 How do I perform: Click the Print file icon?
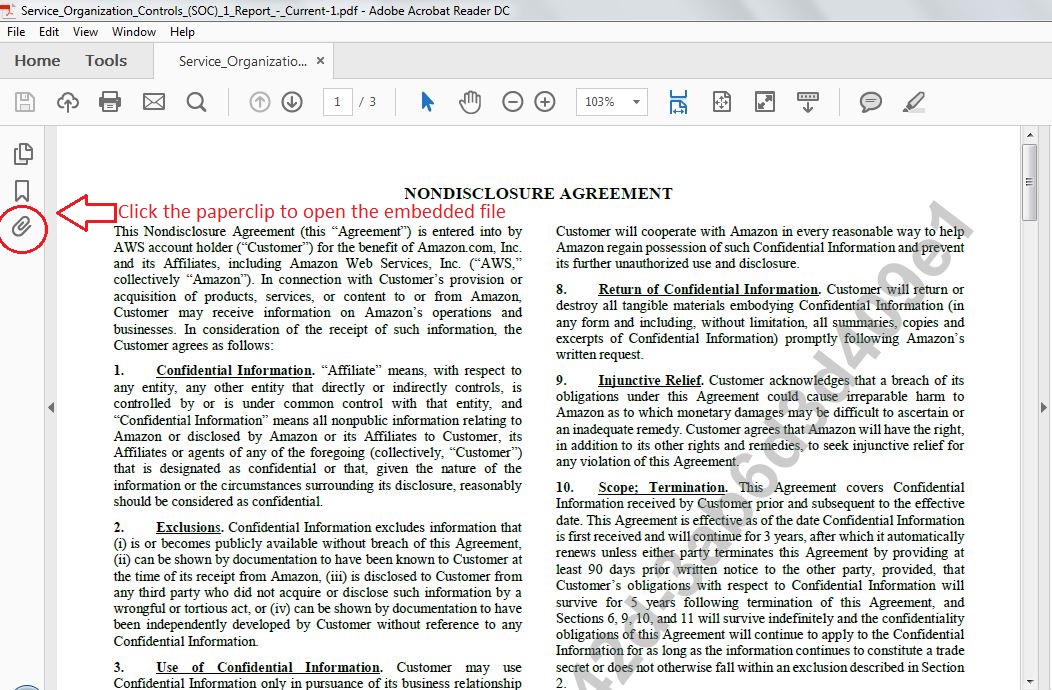point(110,101)
